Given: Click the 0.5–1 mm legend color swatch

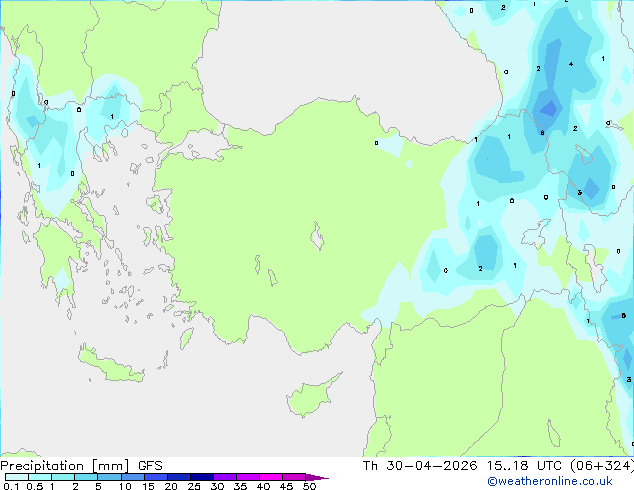Looking at the screenshot, I should [x=40, y=477].
